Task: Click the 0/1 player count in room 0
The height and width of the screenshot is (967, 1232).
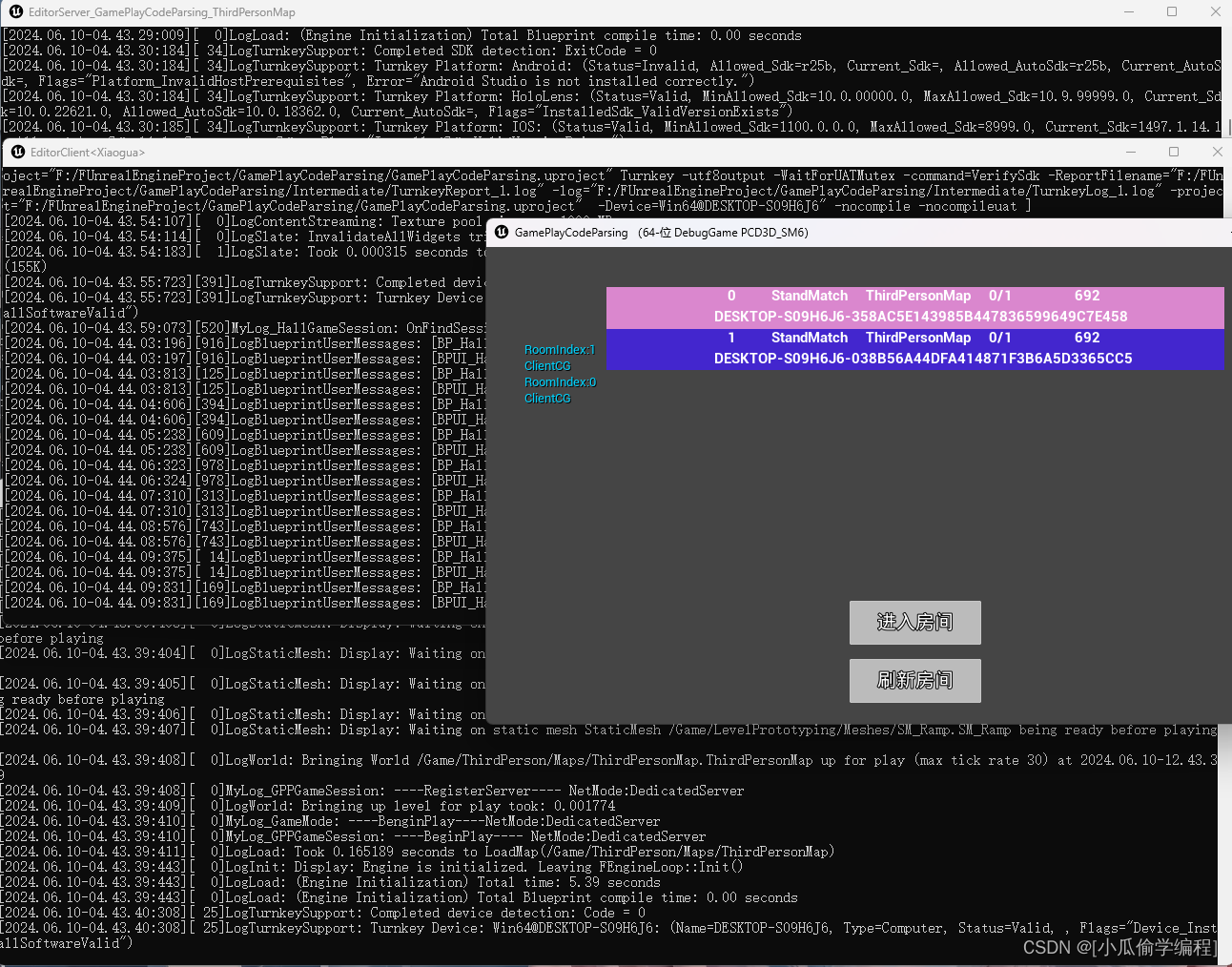Action: pos(1000,296)
